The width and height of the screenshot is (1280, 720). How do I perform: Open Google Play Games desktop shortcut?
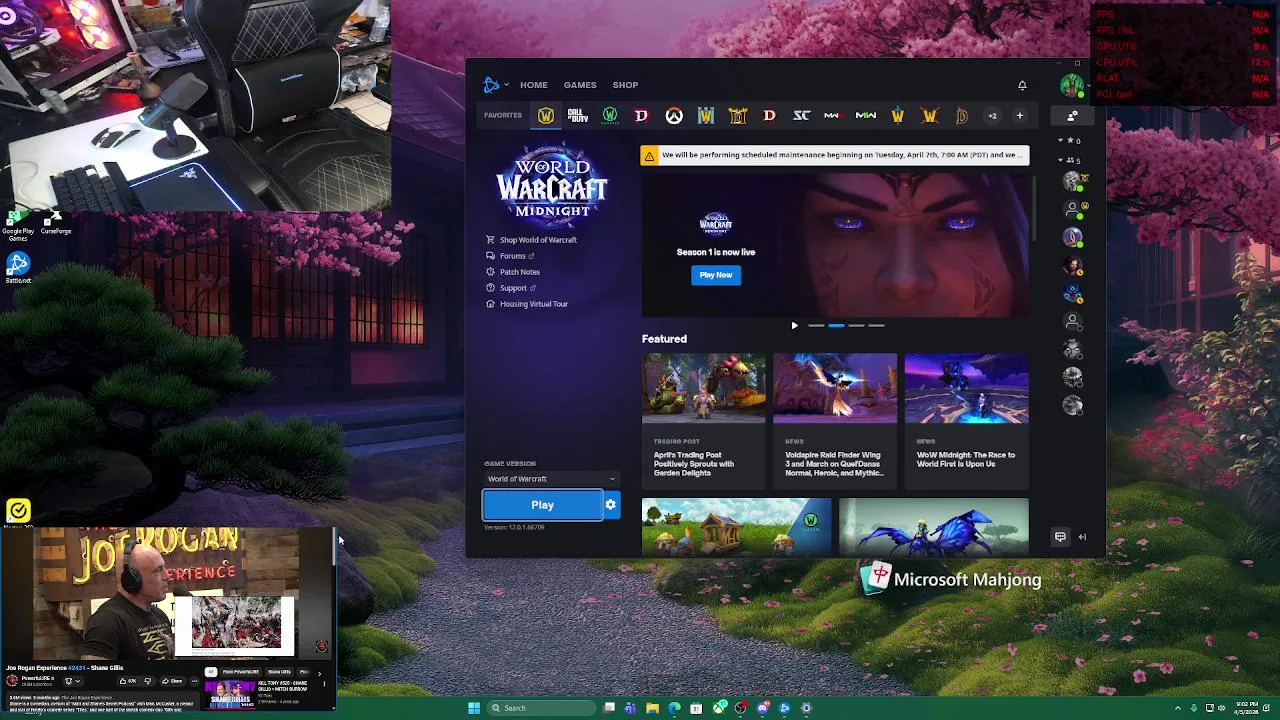tap(17, 224)
